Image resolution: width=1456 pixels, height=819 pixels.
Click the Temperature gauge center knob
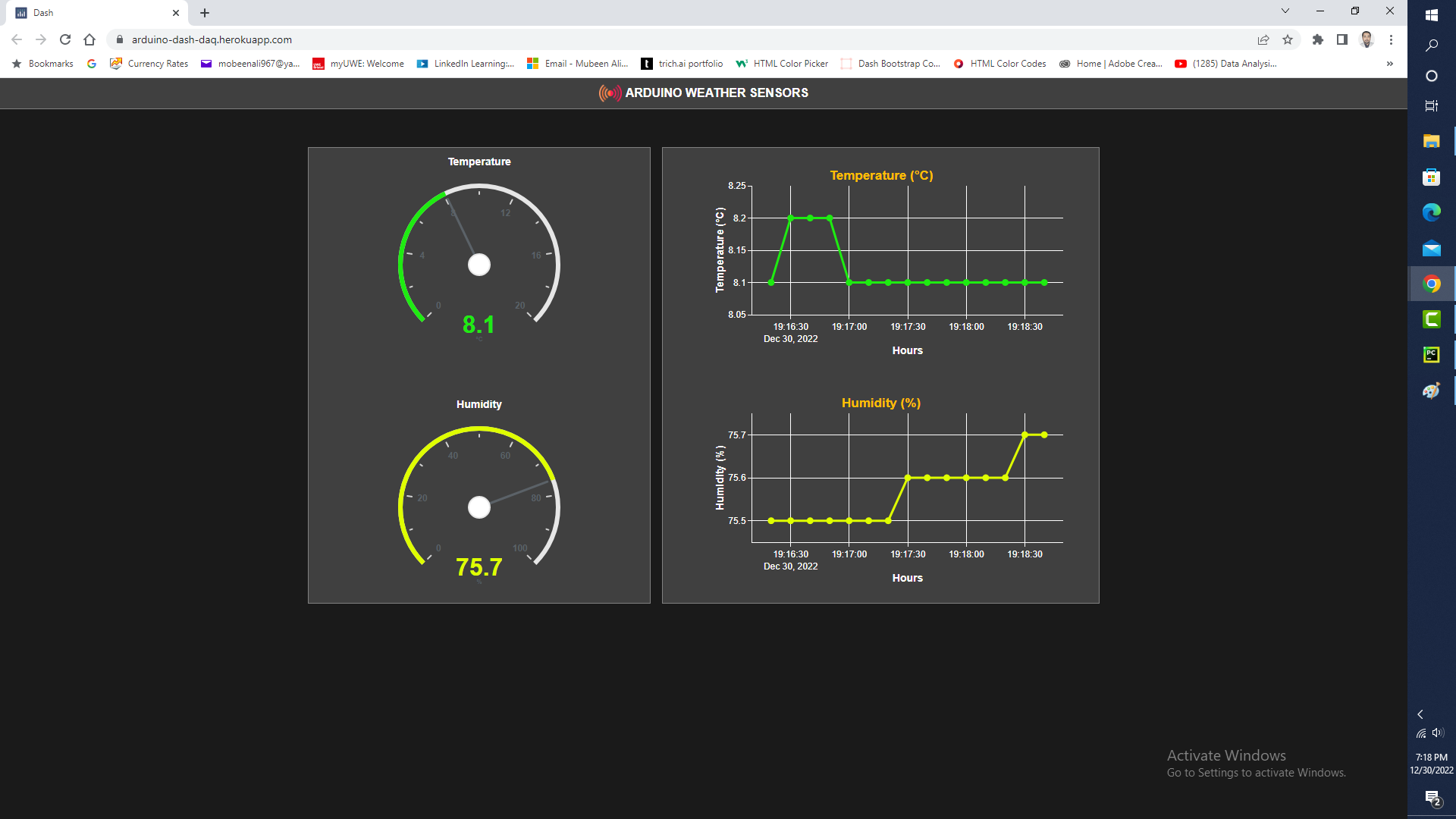coord(479,265)
